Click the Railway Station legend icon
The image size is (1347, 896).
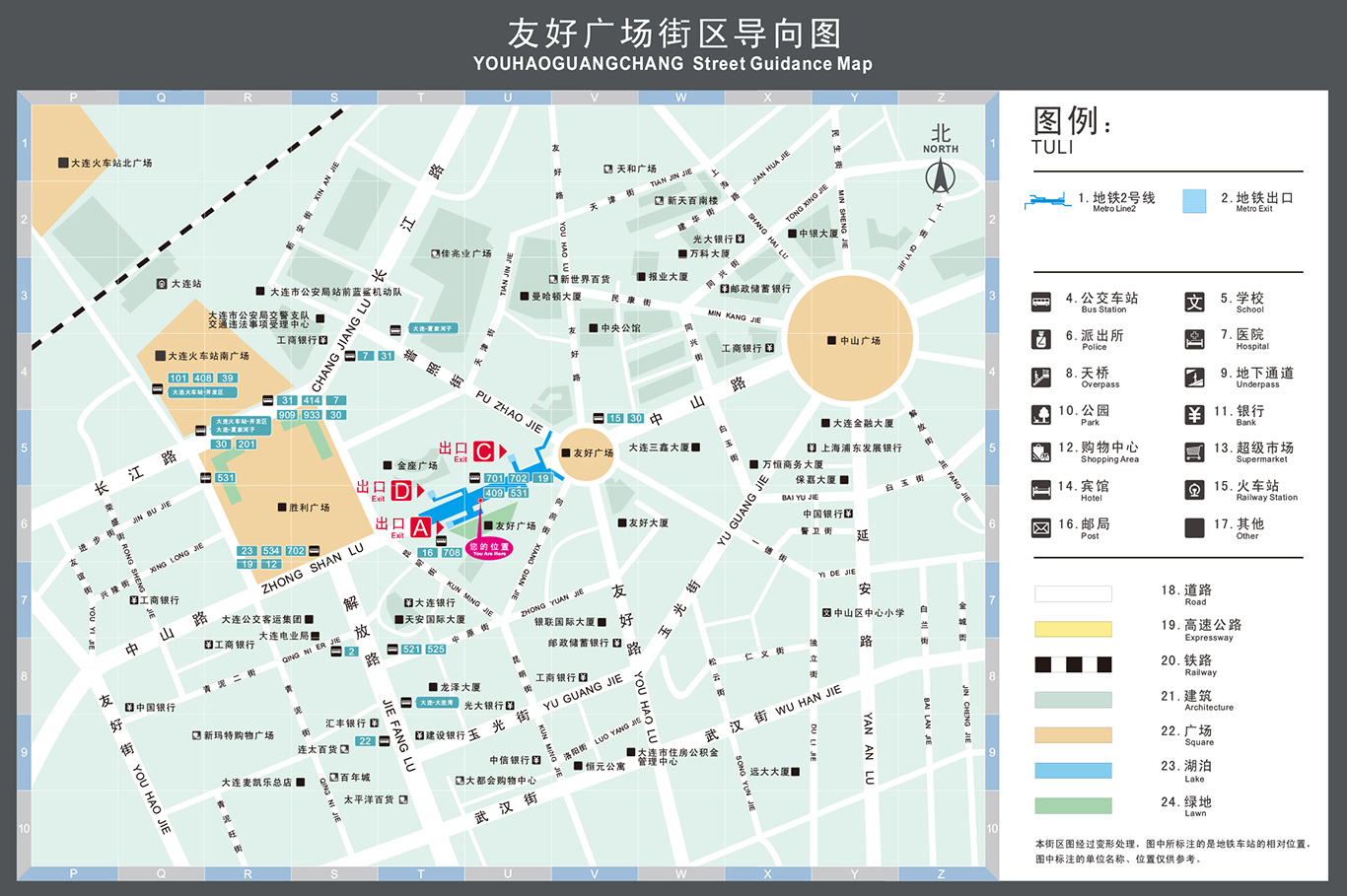[x=1194, y=490]
